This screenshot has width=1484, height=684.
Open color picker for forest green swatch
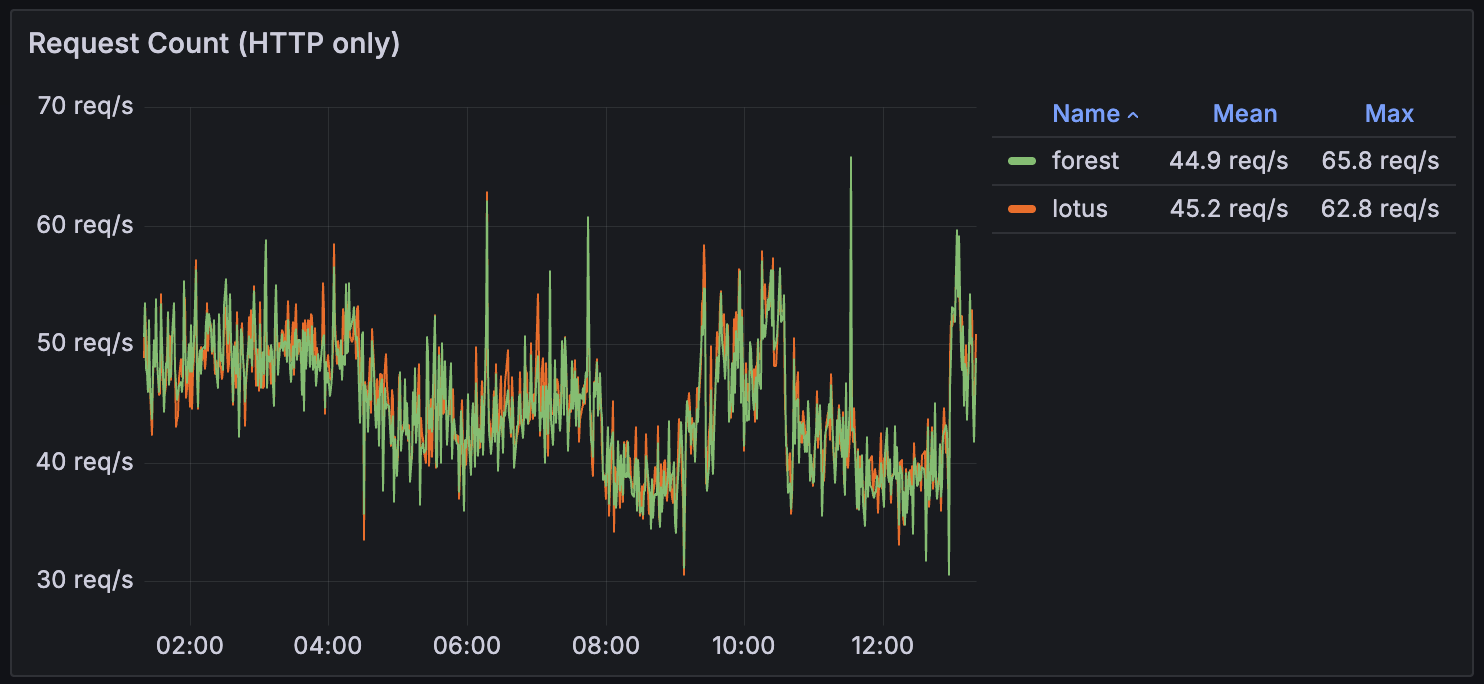[1022, 161]
